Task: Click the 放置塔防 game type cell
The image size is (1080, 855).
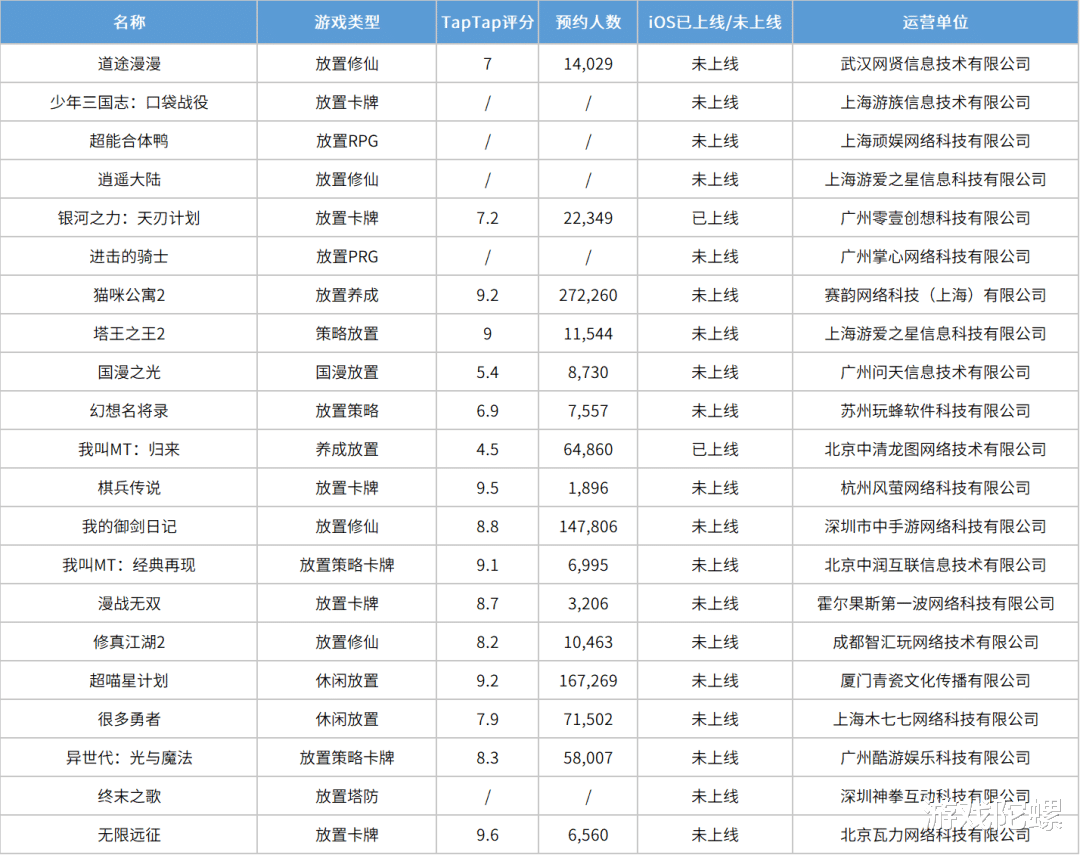Action: coord(347,797)
